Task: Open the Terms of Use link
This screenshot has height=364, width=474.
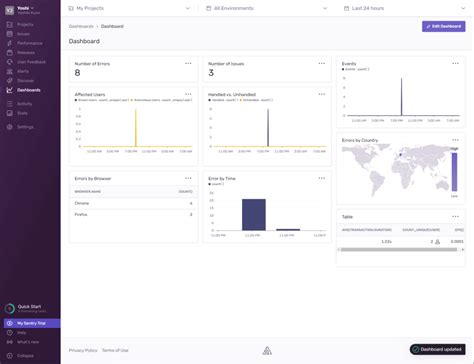Action: pos(115,350)
